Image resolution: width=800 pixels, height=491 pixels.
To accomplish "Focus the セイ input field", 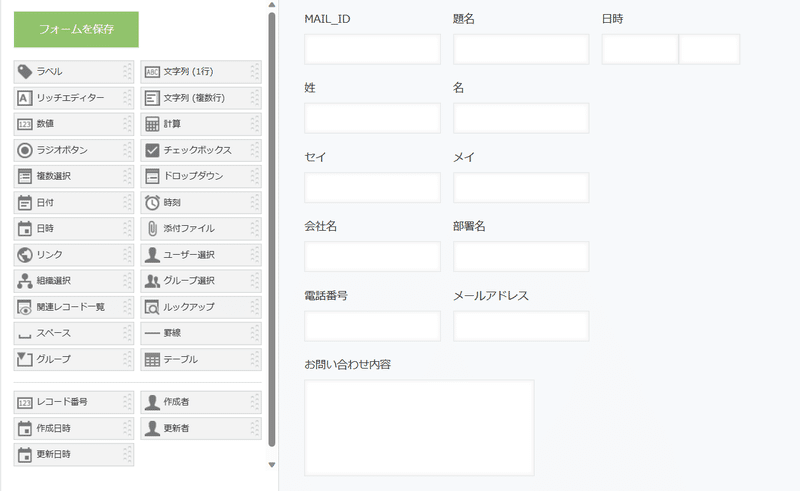I will point(372,187).
